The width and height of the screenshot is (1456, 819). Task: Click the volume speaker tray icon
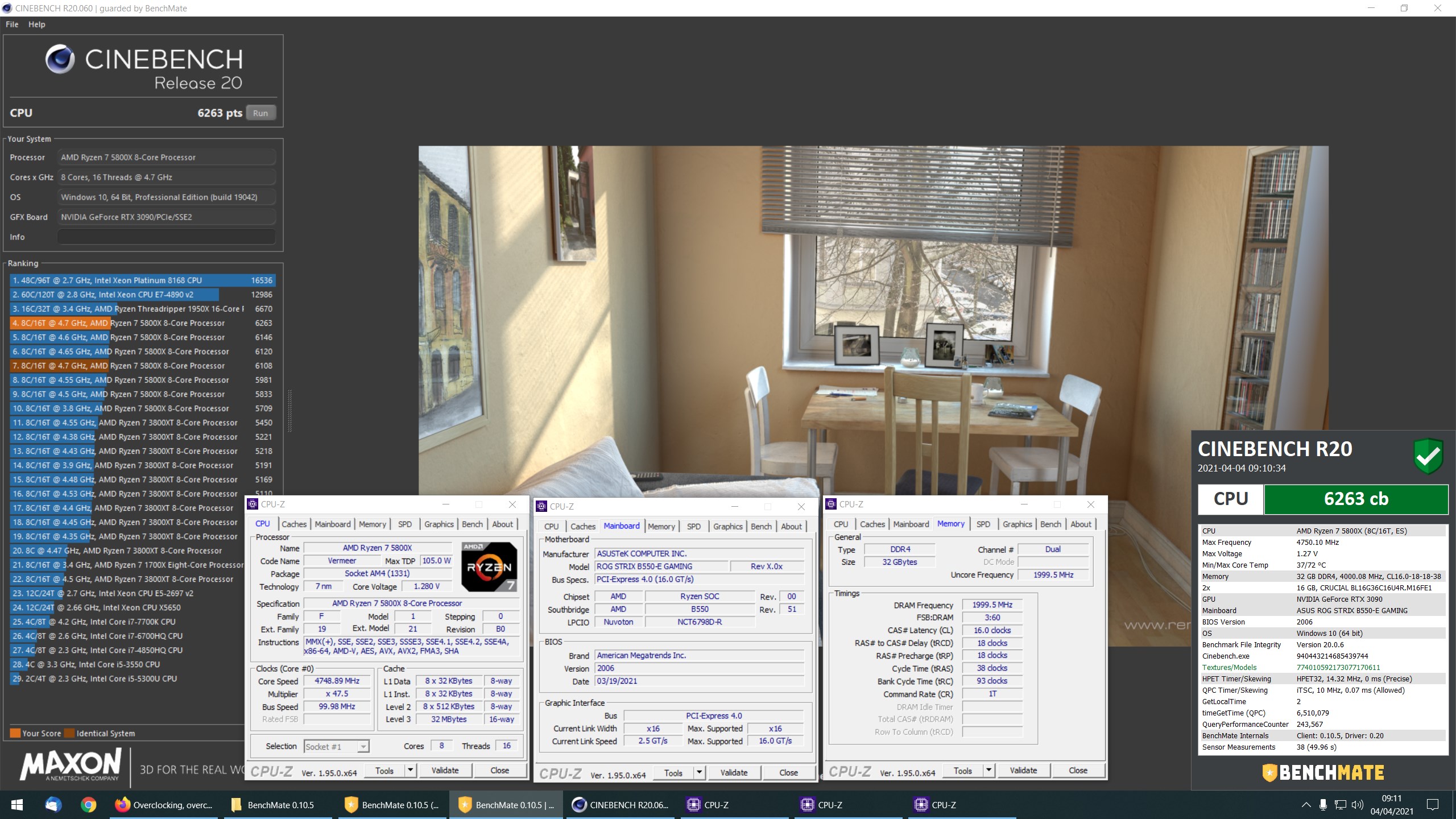pos(1358,805)
